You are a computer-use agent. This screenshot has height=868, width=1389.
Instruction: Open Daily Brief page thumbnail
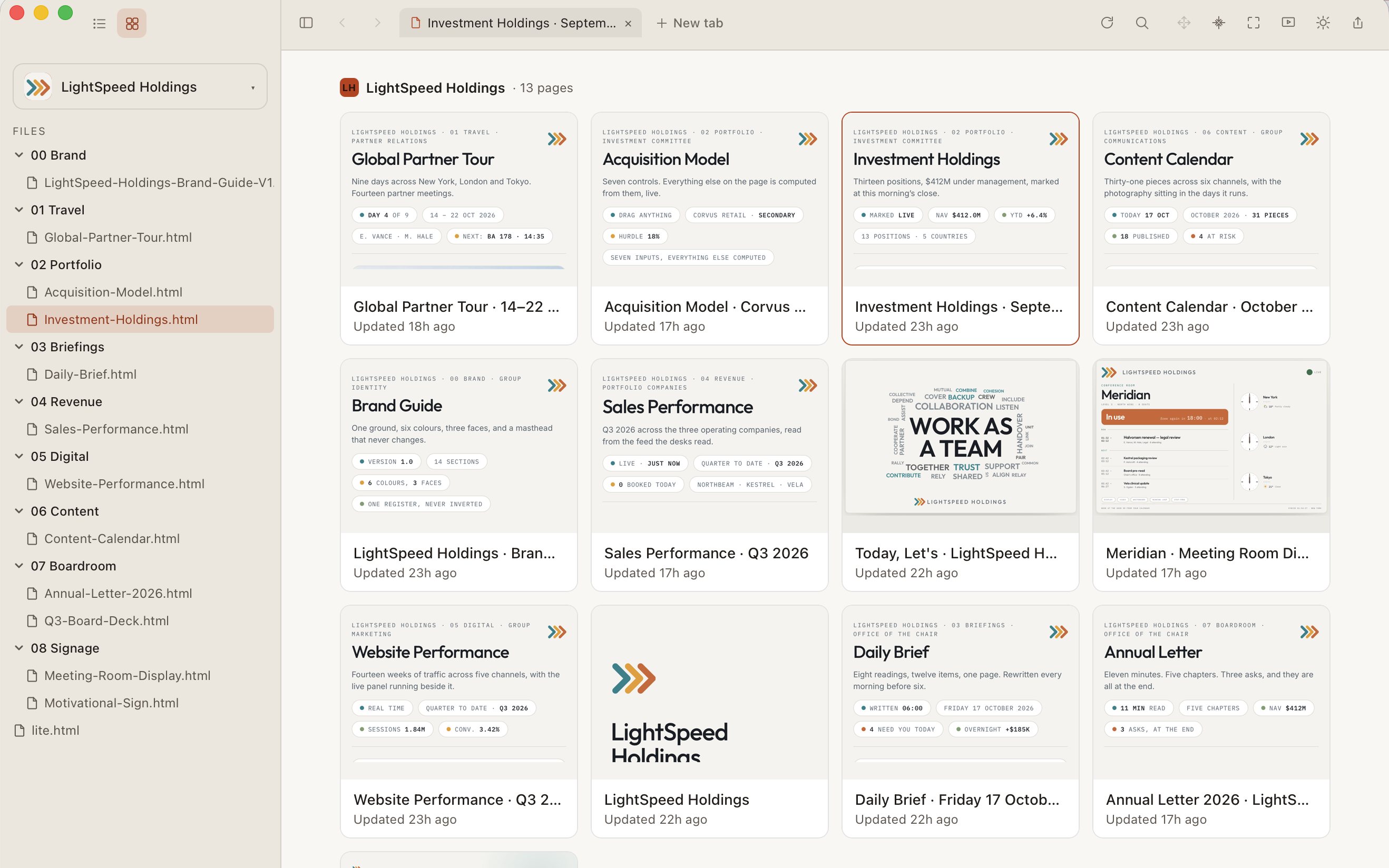[960, 693]
